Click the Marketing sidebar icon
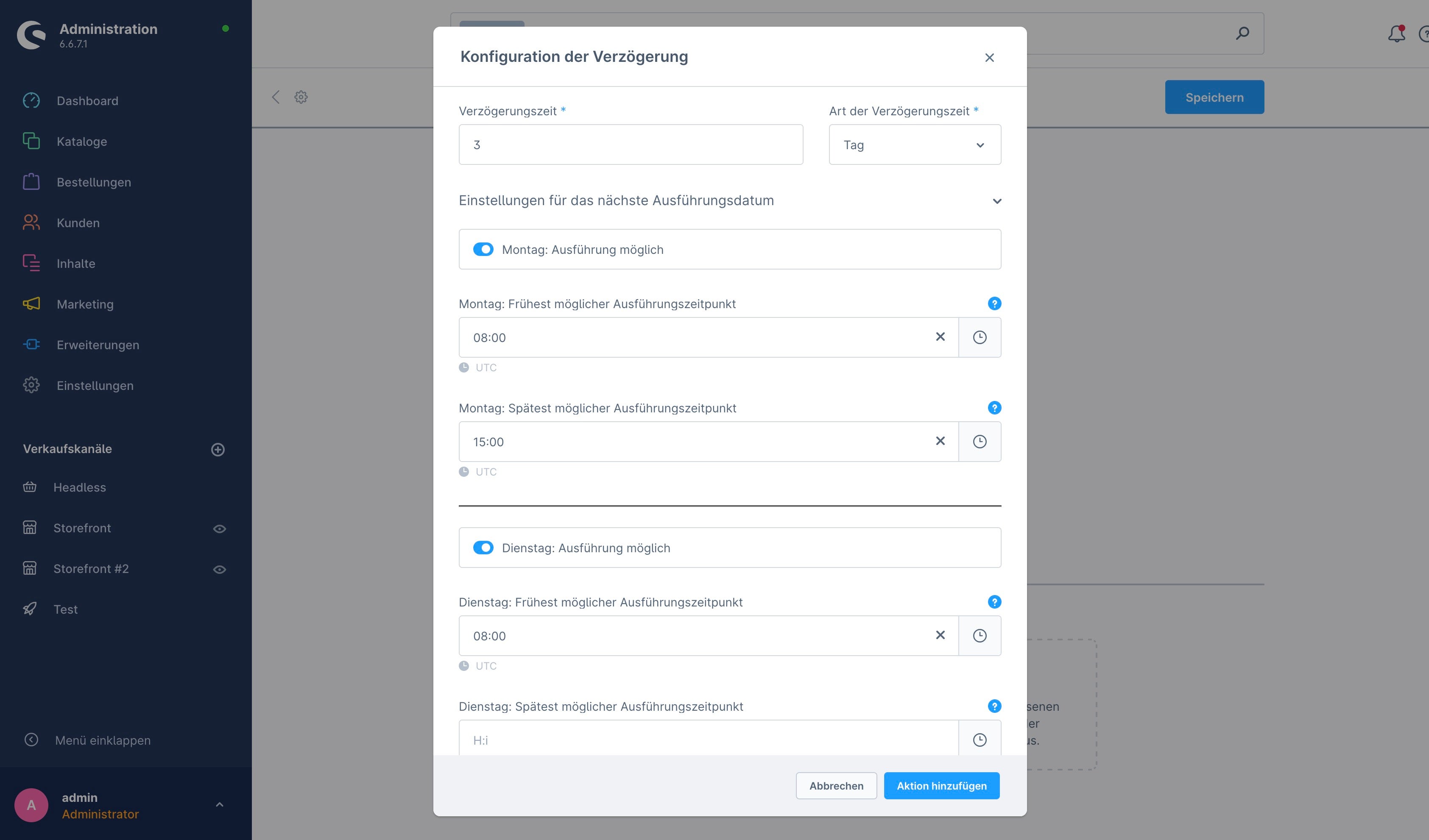The width and height of the screenshot is (1429, 840). pos(31,304)
